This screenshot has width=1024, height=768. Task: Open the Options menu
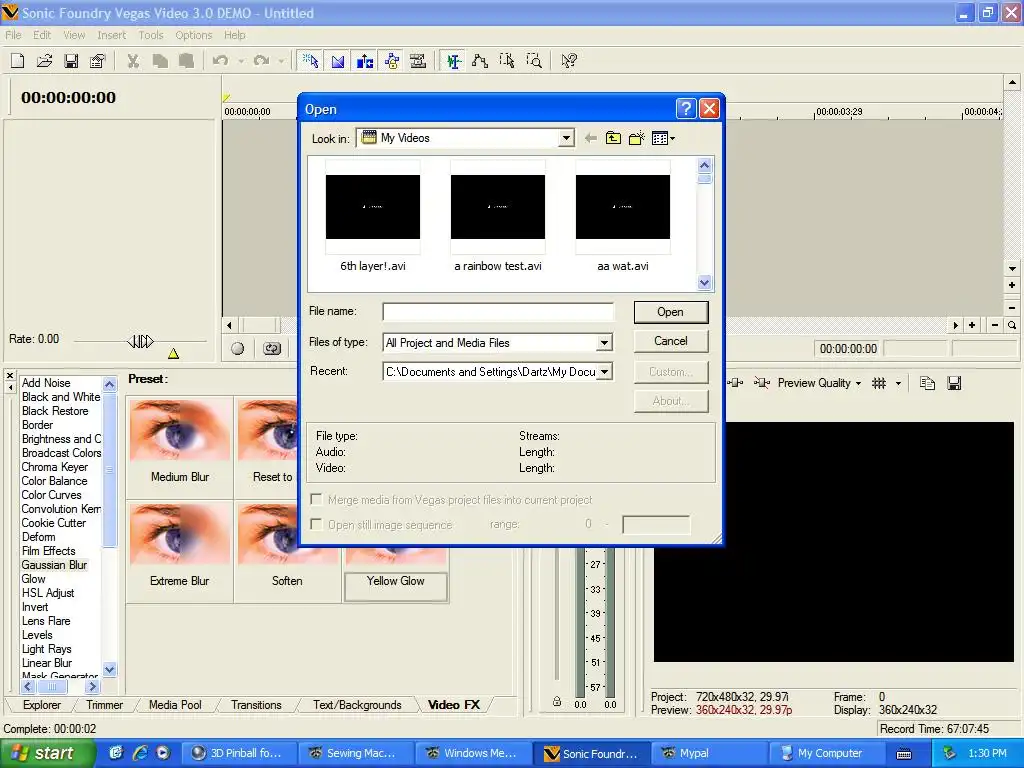coord(193,35)
